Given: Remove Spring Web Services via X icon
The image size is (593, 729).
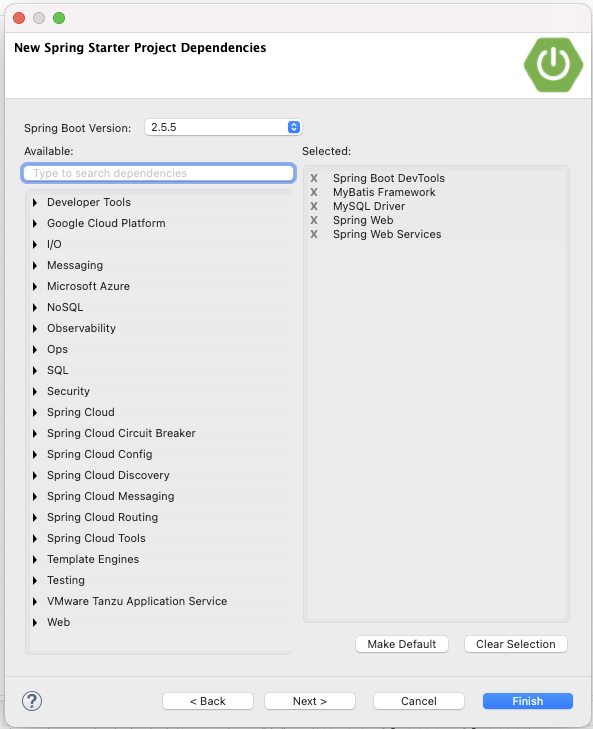Looking at the screenshot, I should point(314,234).
